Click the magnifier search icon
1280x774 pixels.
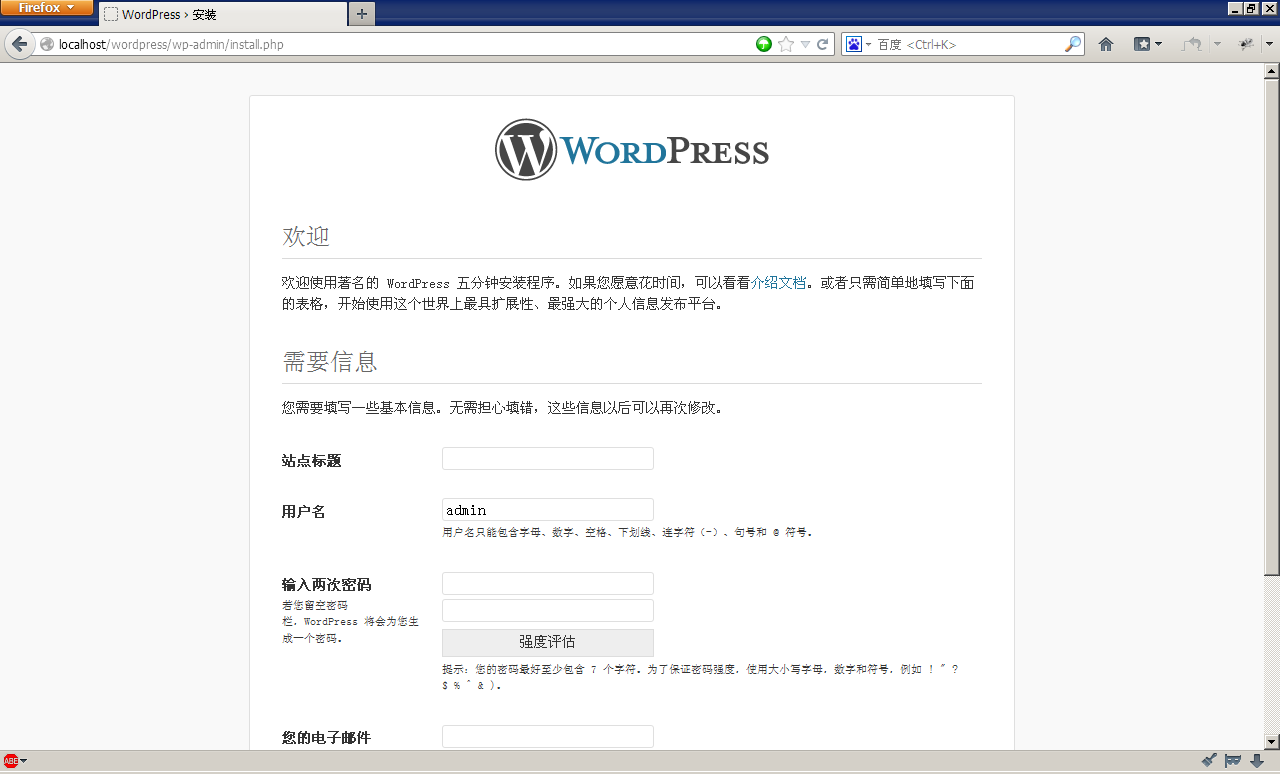1072,44
